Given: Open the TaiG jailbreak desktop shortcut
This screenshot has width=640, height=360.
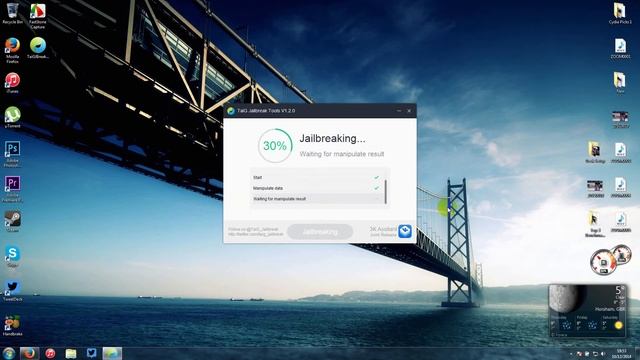Looking at the screenshot, I should pos(38,48).
